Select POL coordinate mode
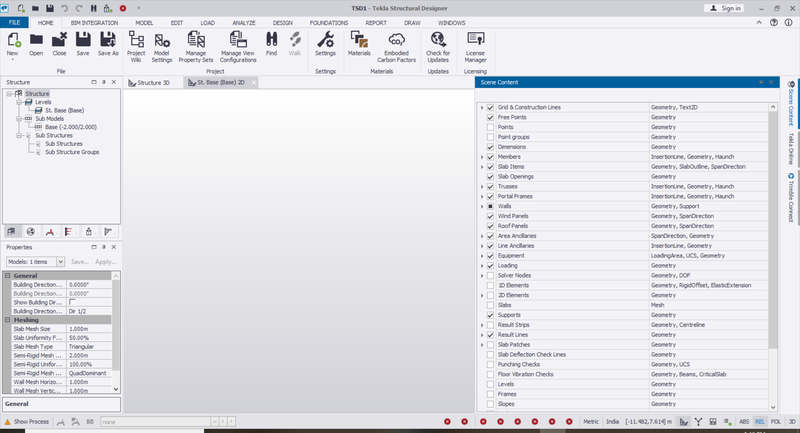The width and height of the screenshot is (800, 433). (x=776, y=422)
